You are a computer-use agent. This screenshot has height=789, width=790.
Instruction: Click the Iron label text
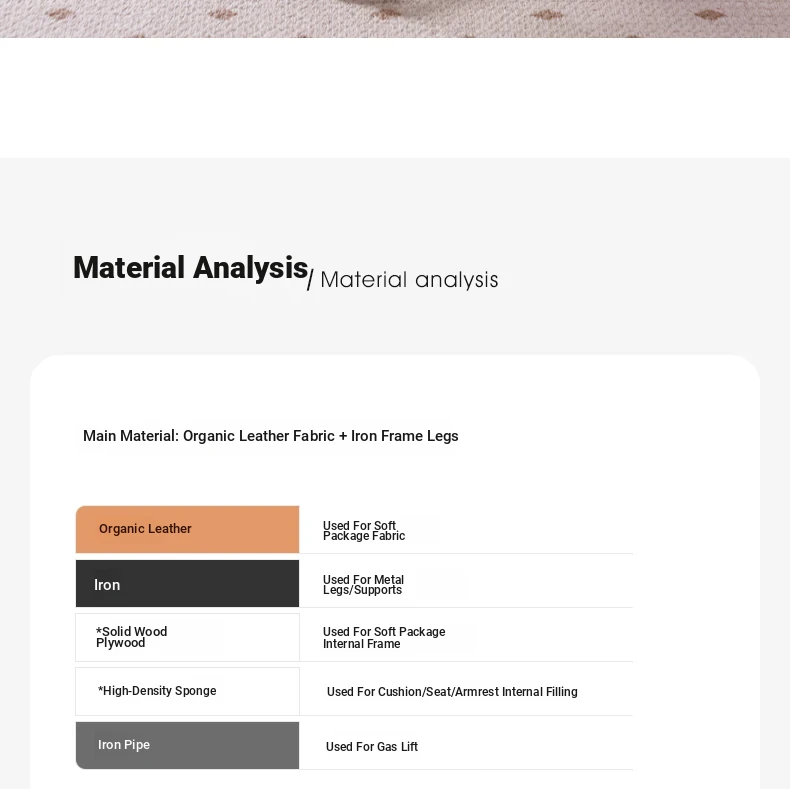(x=107, y=585)
